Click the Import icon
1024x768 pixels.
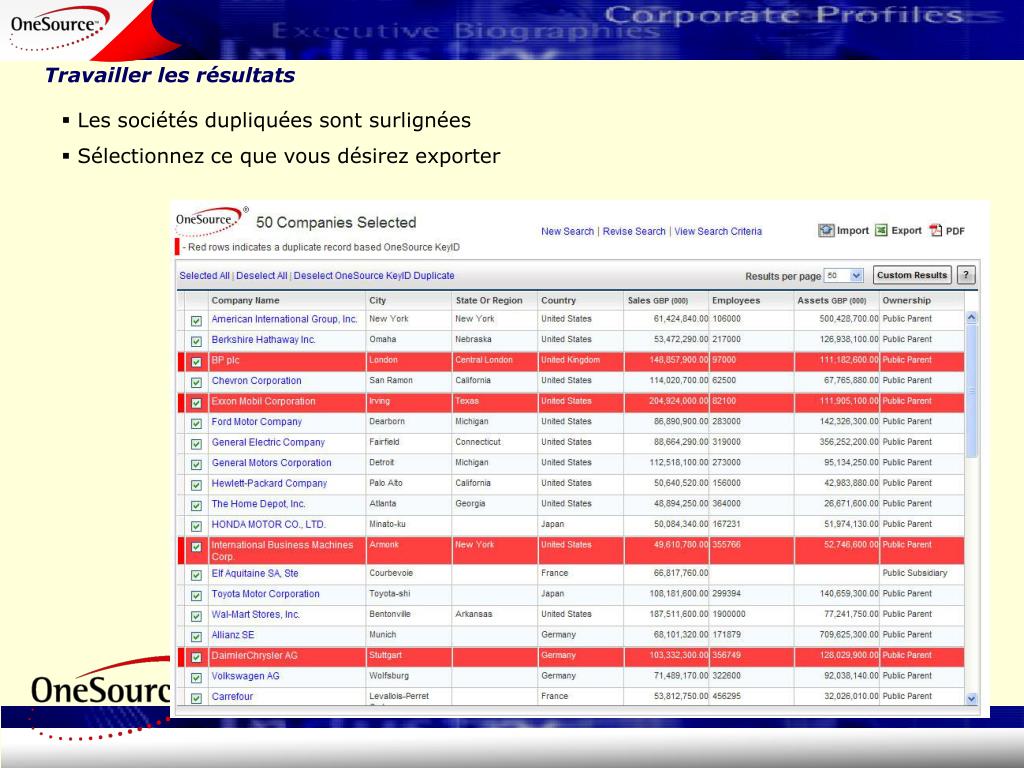pos(826,231)
